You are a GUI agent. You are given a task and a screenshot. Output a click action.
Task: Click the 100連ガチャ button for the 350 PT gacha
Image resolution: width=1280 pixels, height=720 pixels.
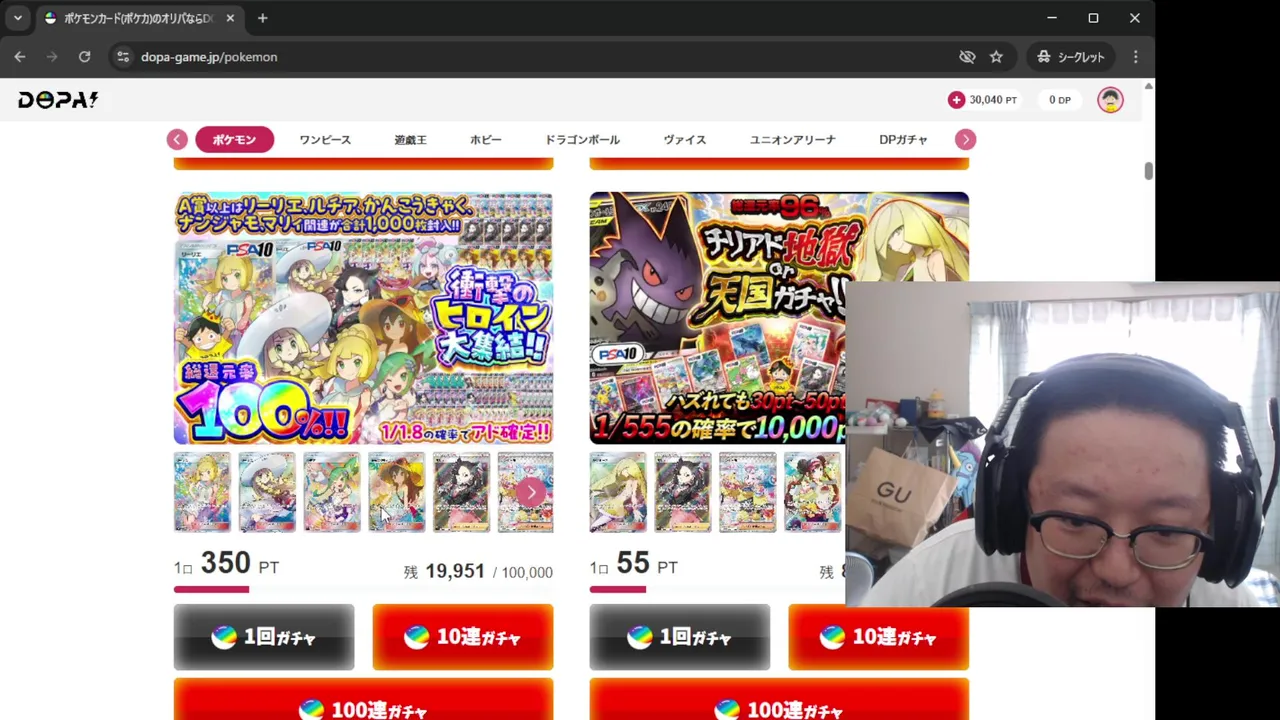[x=363, y=700]
